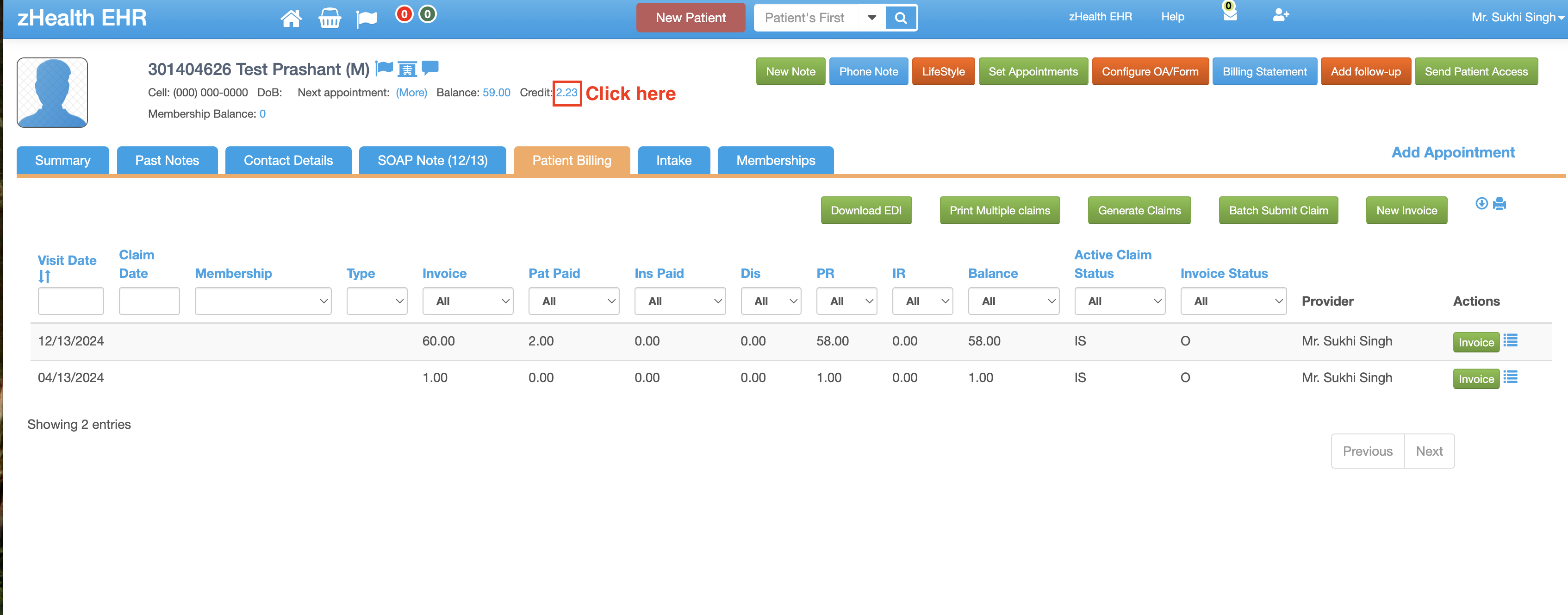Click Send Patient Access button
Image resolution: width=1568 pixels, height=615 pixels.
point(1476,71)
